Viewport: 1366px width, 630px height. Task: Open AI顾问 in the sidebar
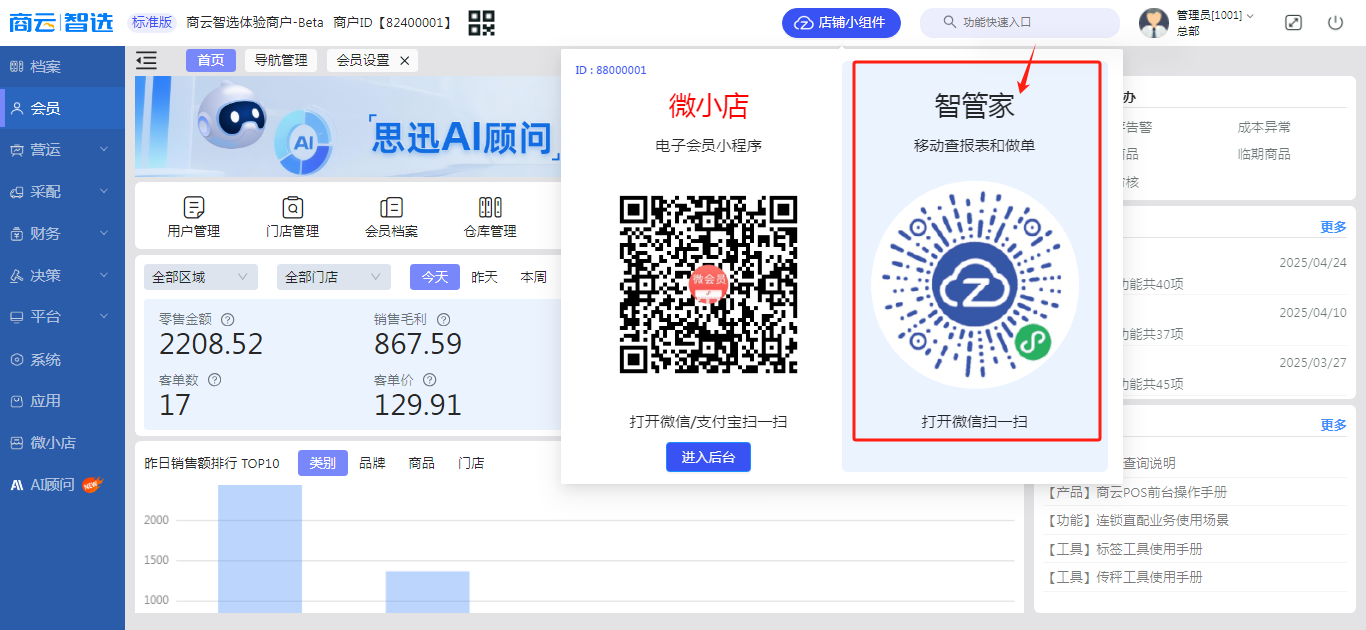point(62,485)
